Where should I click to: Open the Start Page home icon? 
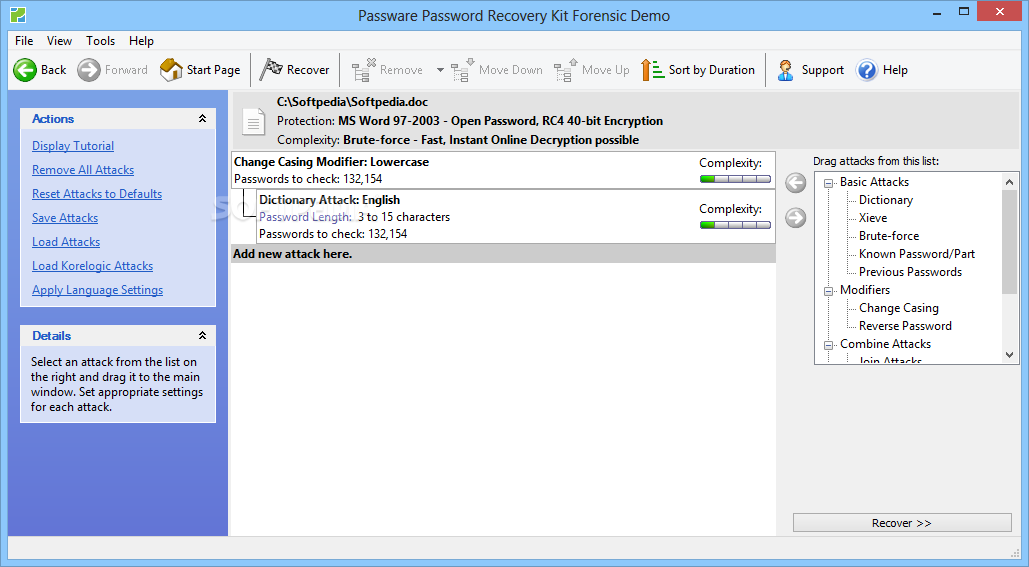tap(171, 70)
